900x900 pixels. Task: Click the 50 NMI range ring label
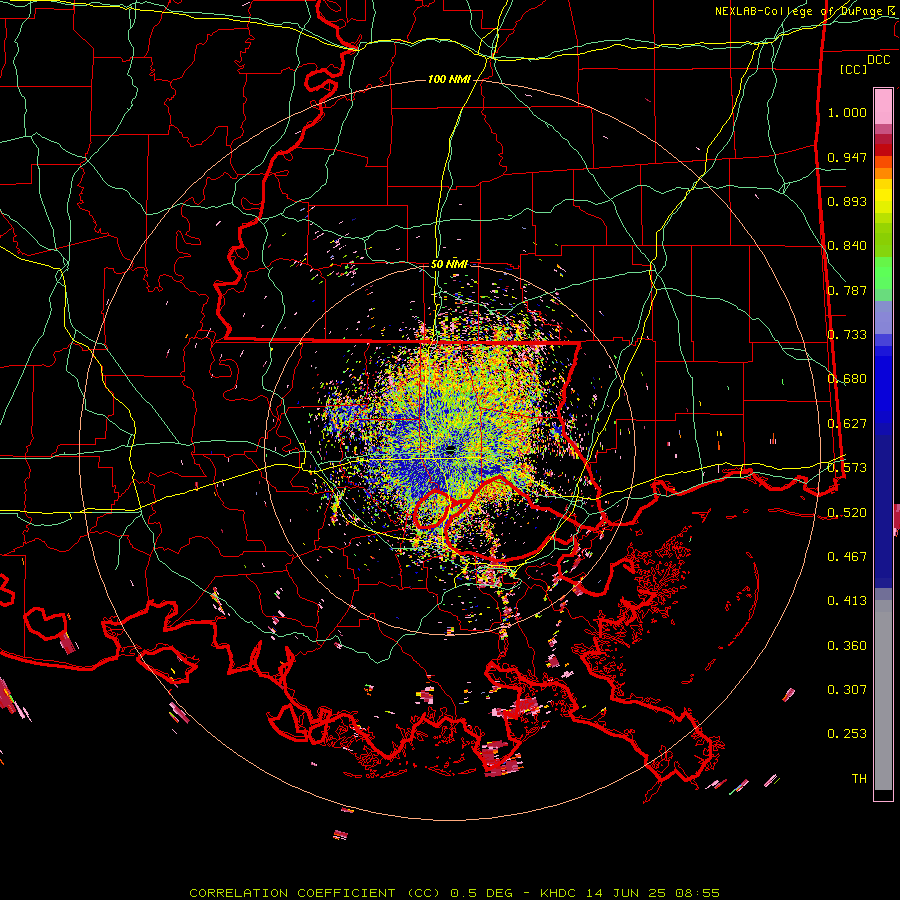tap(449, 264)
